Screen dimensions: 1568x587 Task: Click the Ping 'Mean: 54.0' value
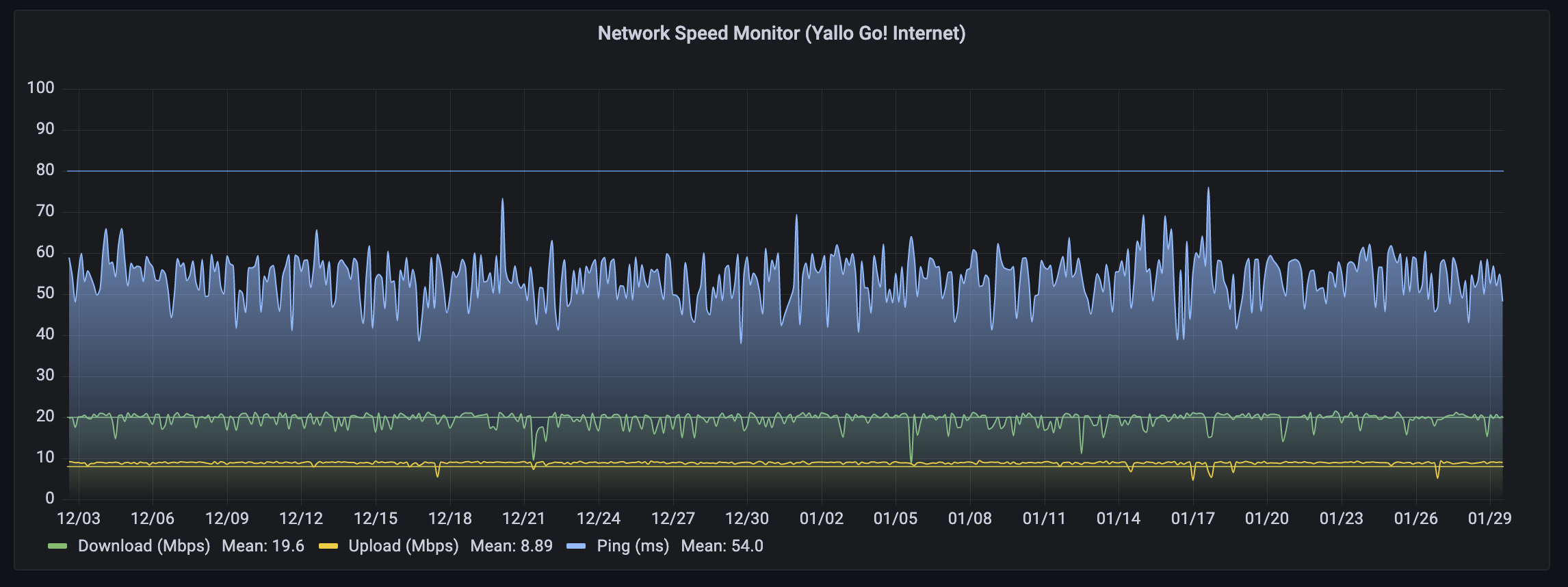coord(722,546)
